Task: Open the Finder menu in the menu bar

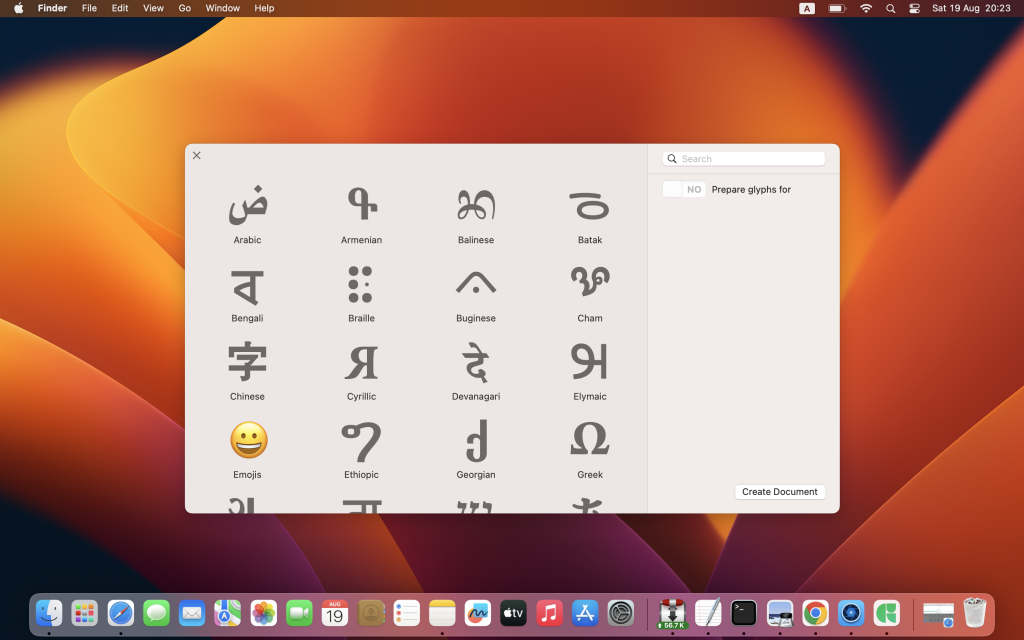Action: coord(52,8)
